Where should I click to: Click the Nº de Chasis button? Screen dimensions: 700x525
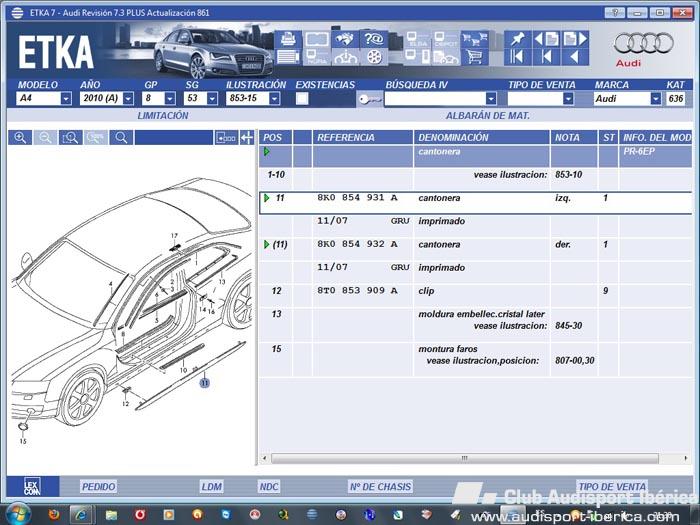tap(380, 487)
